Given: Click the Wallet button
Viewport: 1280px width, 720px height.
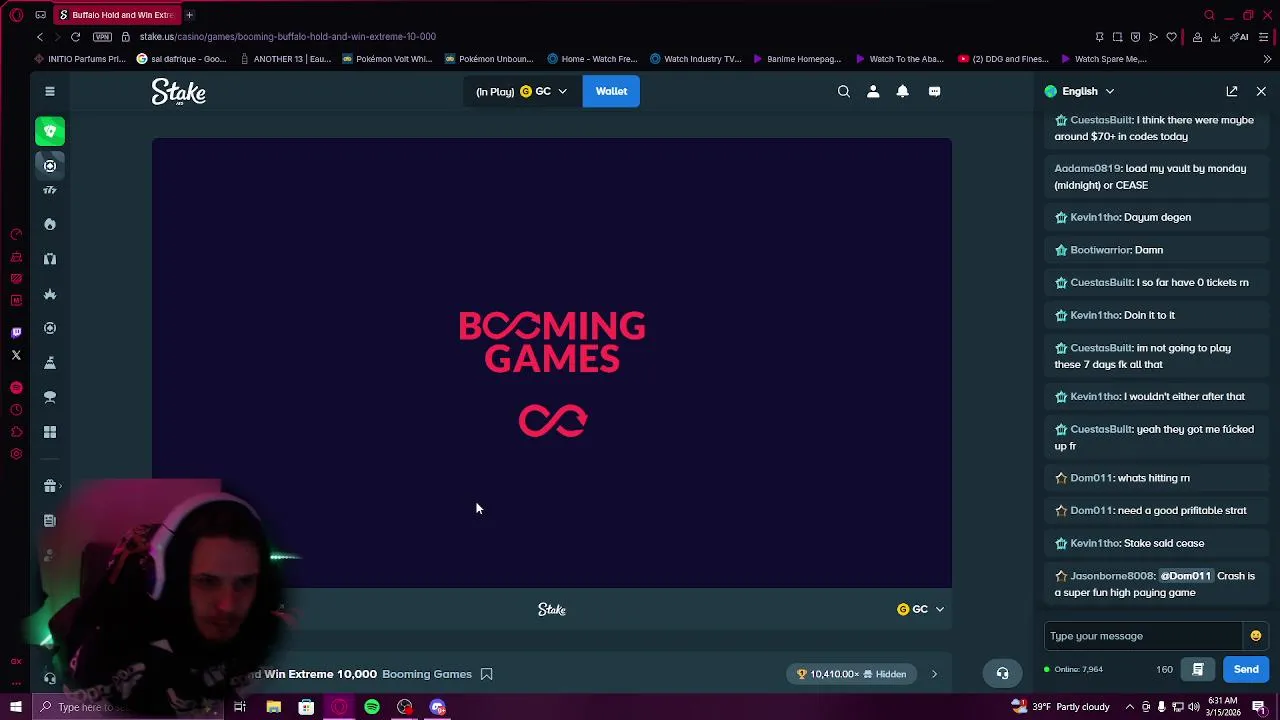Looking at the screenshot, I should coord(611,91).
